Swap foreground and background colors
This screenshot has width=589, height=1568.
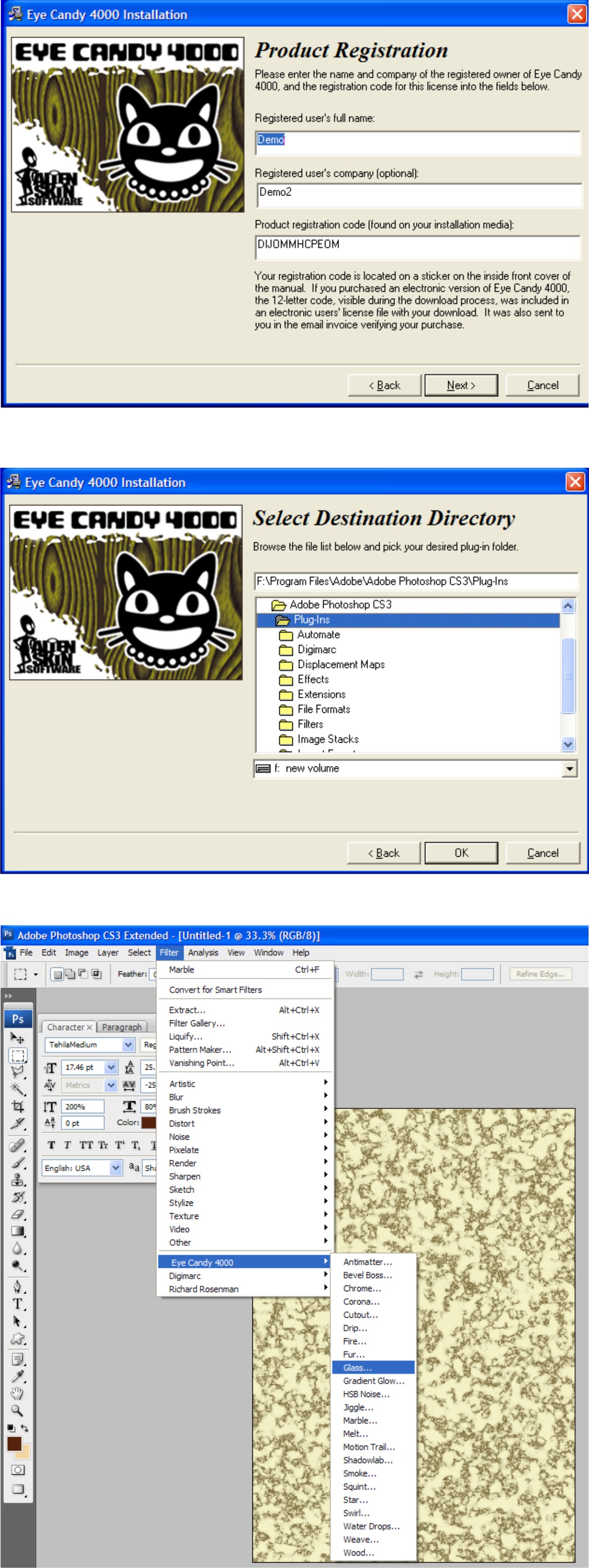[24, 1428]
